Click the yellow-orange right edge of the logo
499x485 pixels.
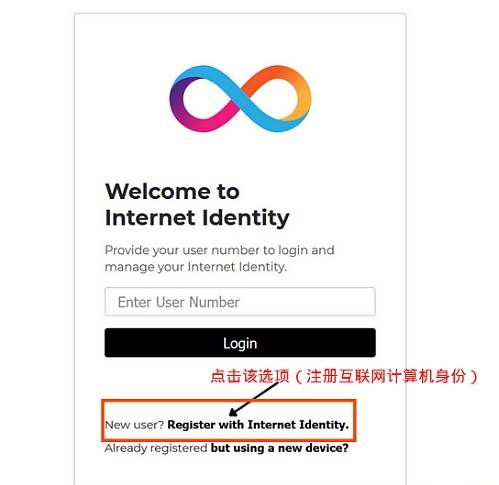305,98
